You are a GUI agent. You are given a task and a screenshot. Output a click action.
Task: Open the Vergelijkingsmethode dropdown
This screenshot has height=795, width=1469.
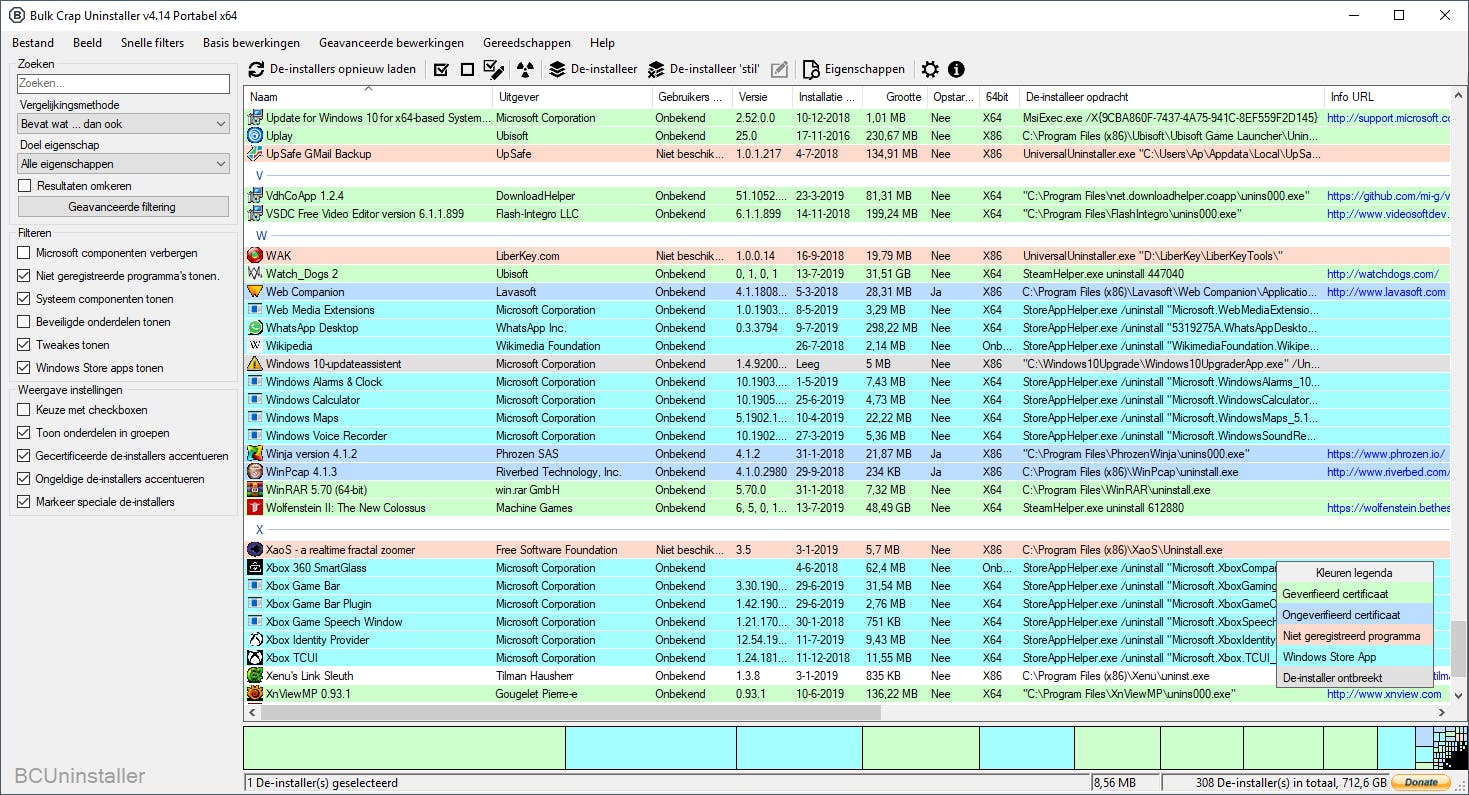(x=124, y=124)
